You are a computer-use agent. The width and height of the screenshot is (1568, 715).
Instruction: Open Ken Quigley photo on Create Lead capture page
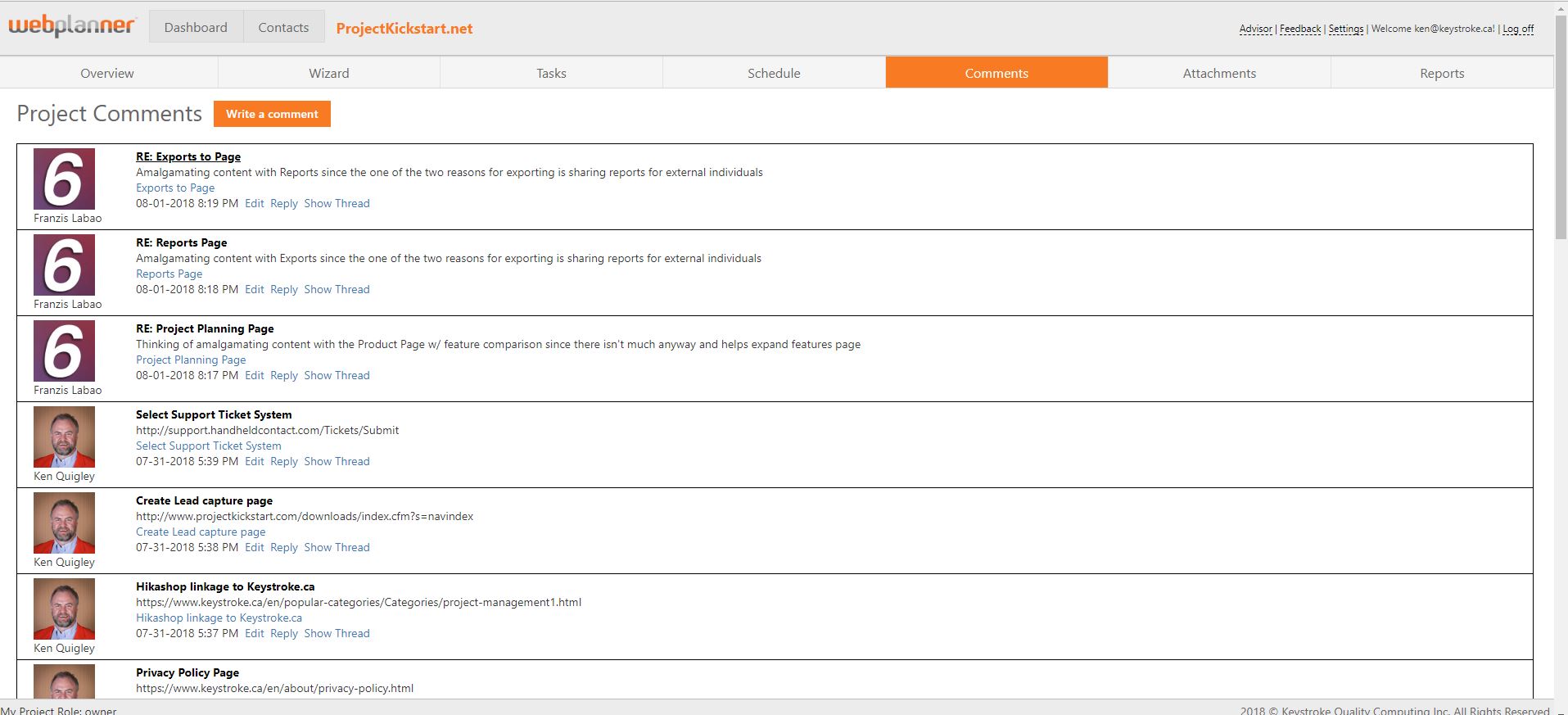coord(64,523)
